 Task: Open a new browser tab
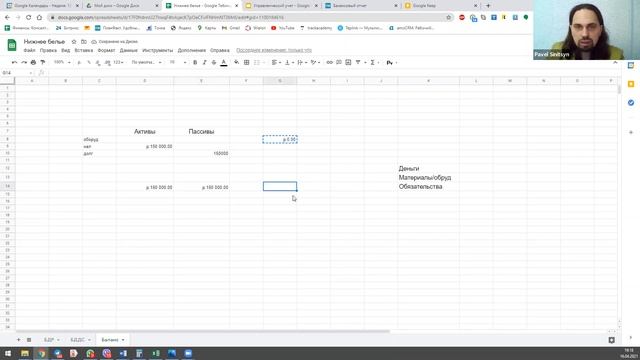[x=488, y=6]
